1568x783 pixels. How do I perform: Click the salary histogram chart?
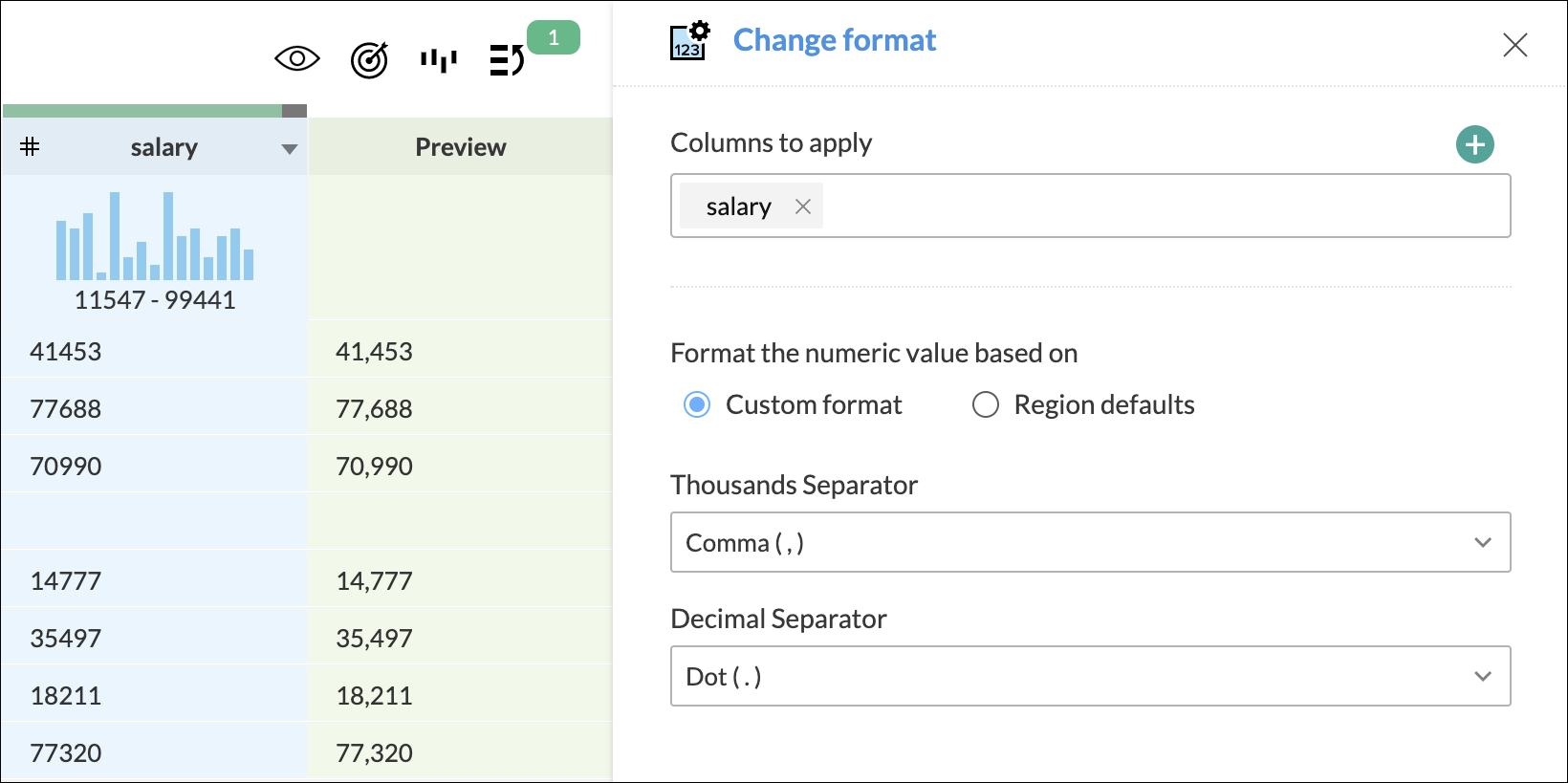point(155,237)
